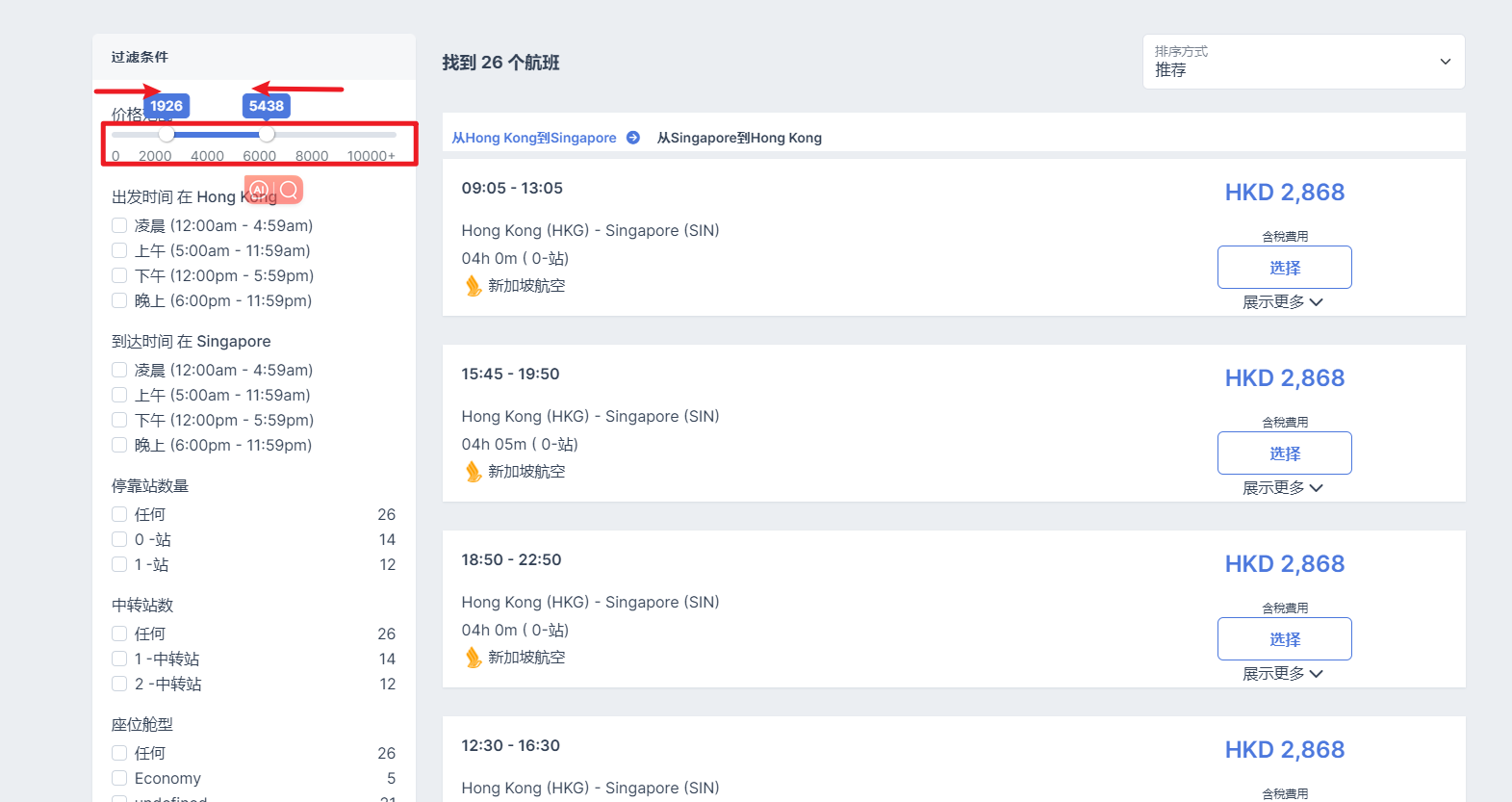Open the 排序方式 sort dropdown
1512x802 pixels.
[1303, 62]
